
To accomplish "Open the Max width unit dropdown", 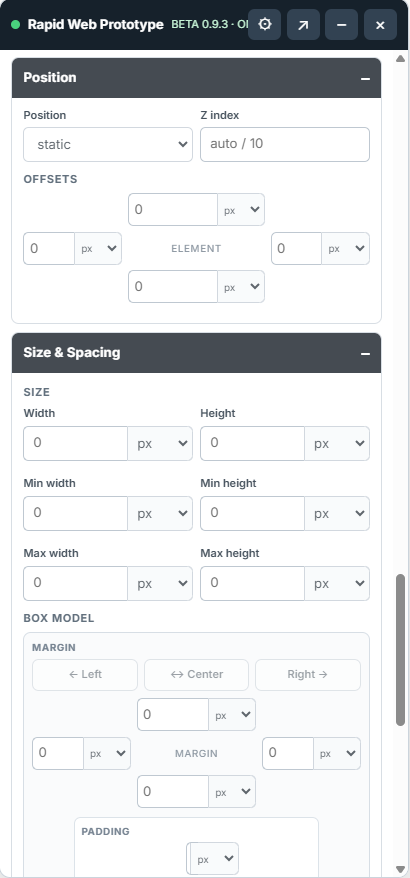I will [x=160, y=583].
